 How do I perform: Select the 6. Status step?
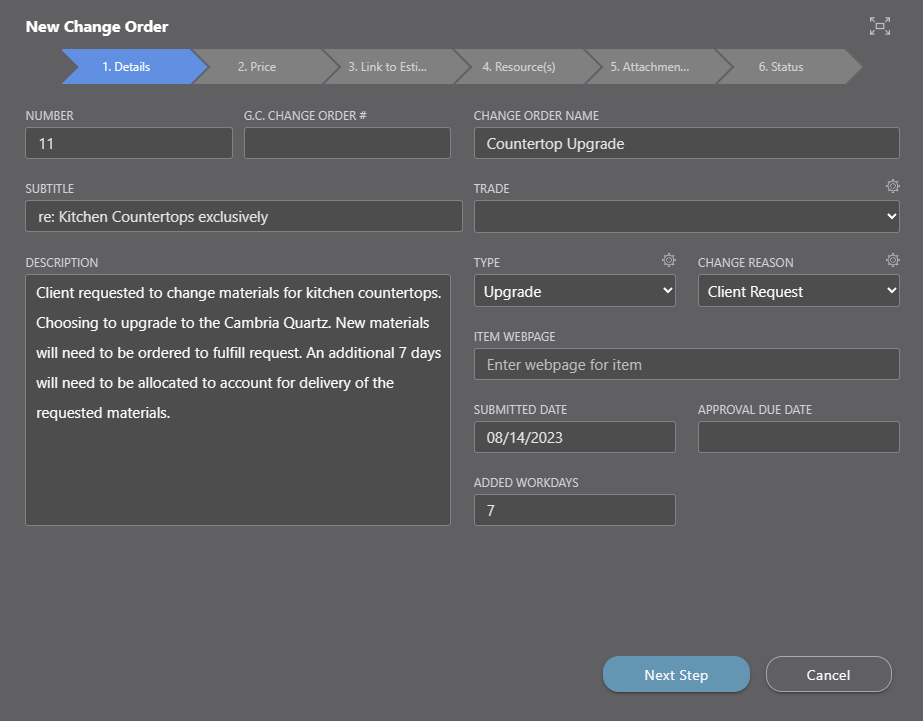tap(780, 67)
